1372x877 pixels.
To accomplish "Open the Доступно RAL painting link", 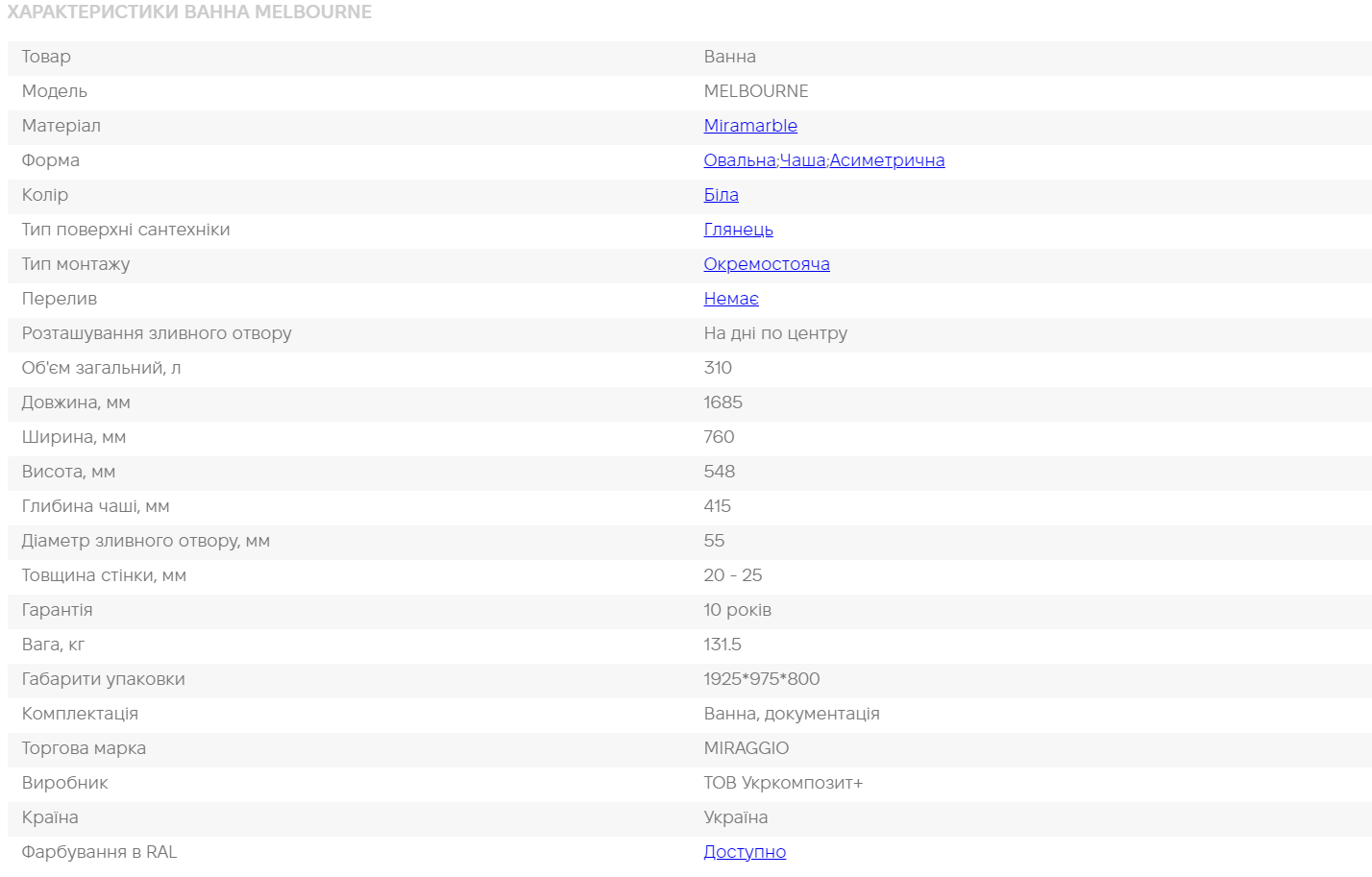I will [x=744, y=852].
